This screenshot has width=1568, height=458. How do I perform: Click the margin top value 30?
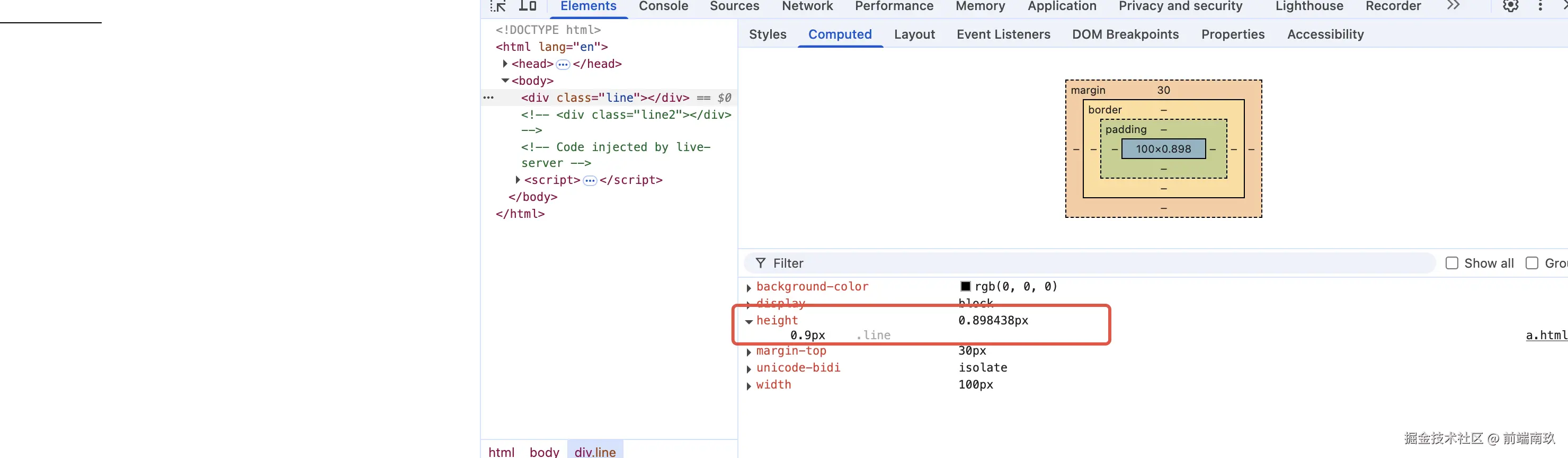1163,90
